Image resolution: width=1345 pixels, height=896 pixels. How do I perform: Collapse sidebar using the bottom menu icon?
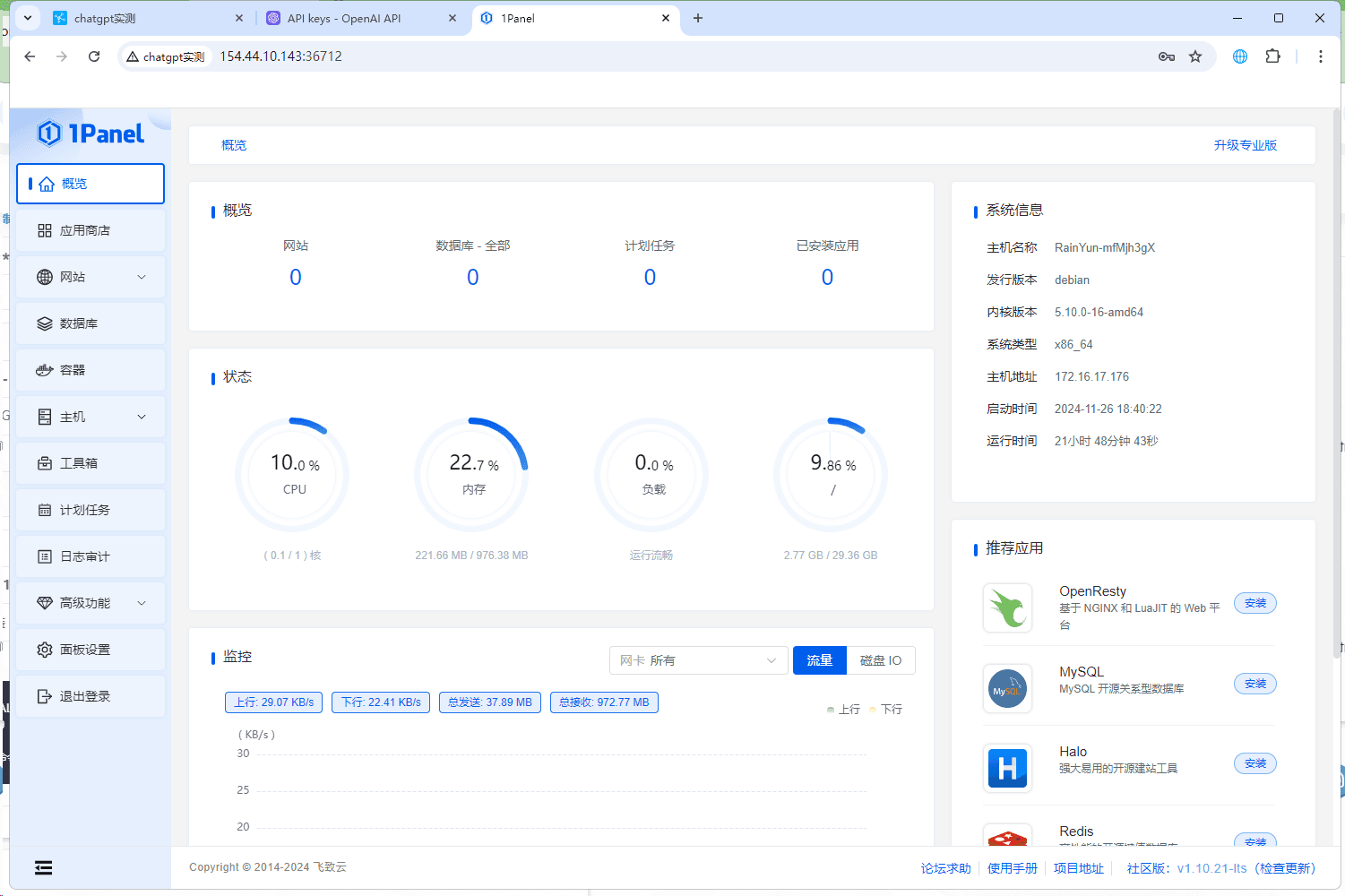[43, 867]
